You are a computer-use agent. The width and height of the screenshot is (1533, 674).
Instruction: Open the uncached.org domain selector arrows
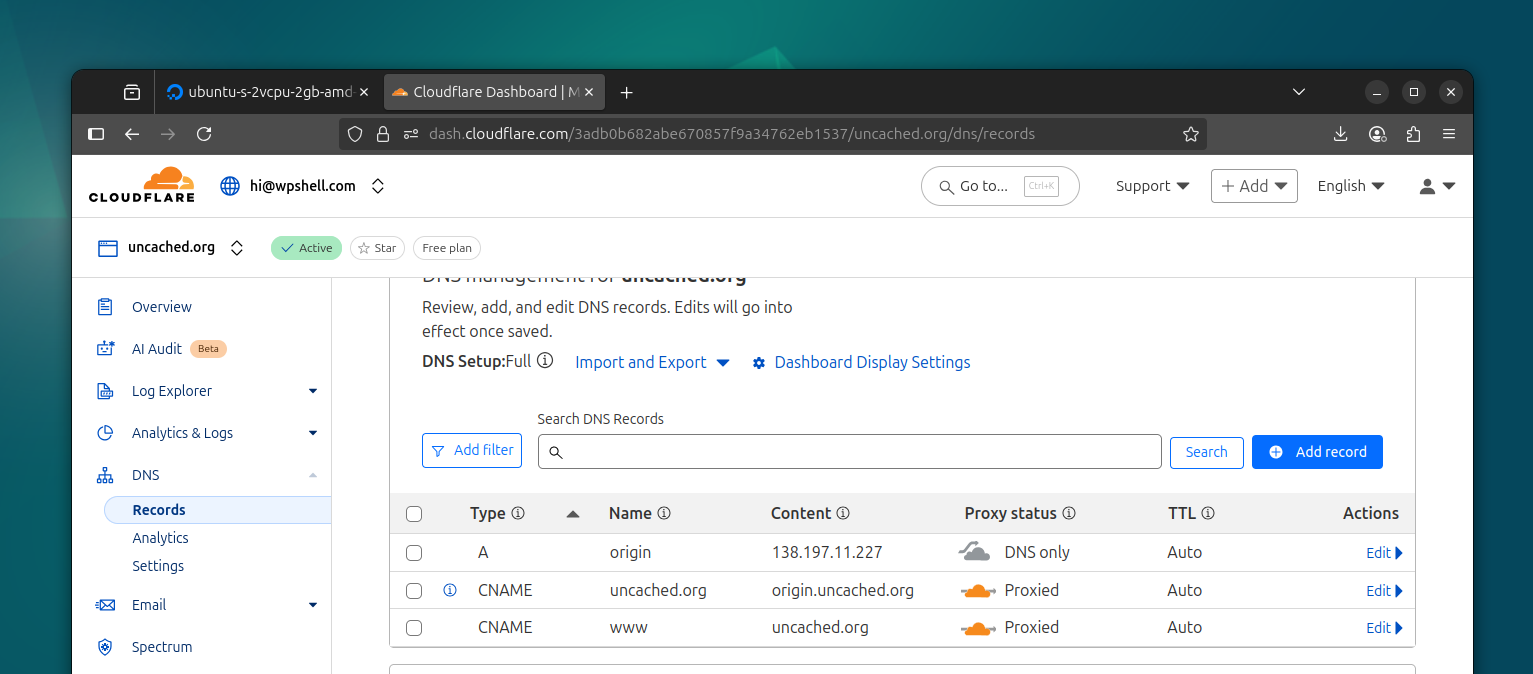(237, 248)
